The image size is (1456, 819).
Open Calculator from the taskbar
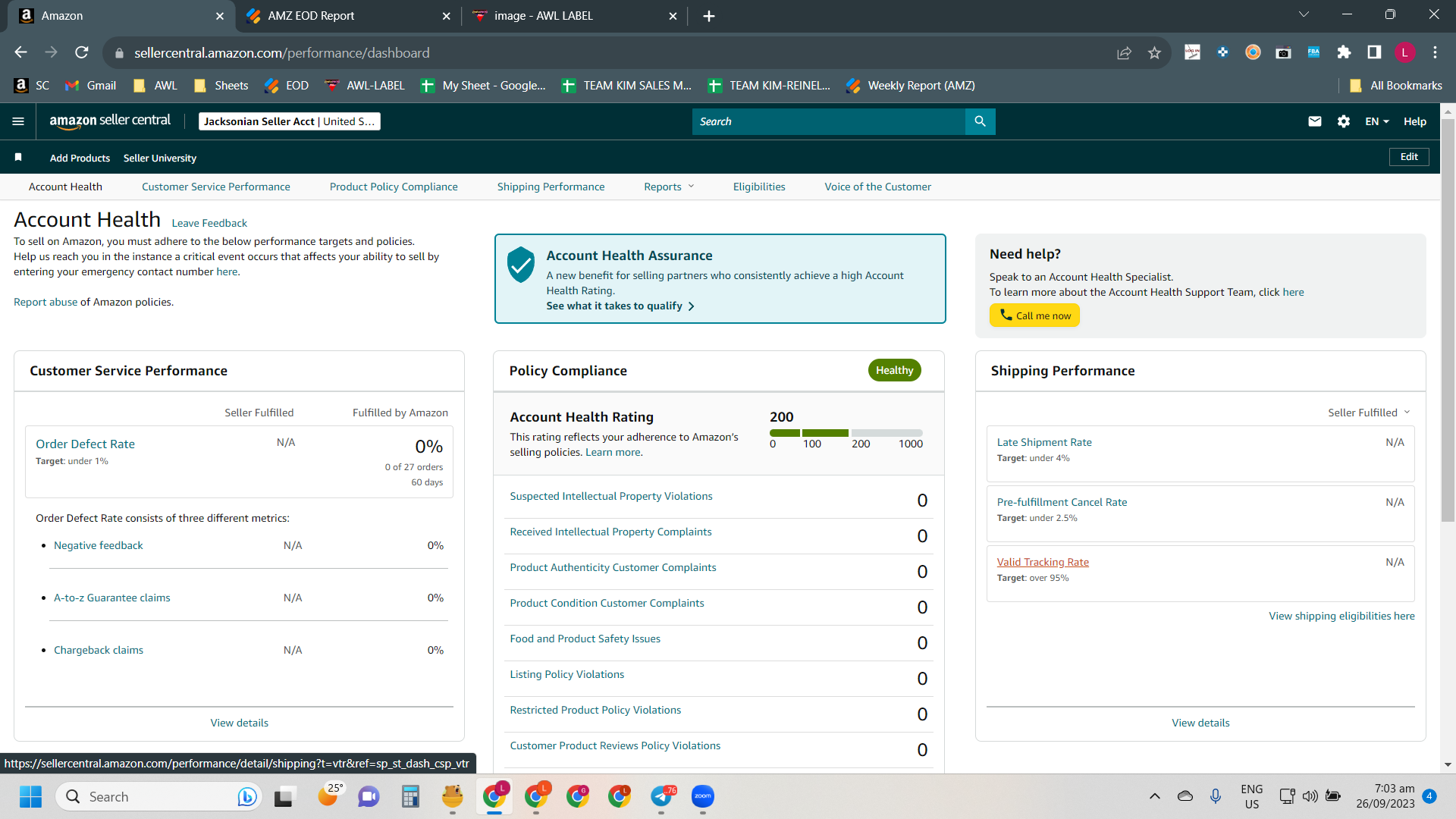[x=410, y=796]
